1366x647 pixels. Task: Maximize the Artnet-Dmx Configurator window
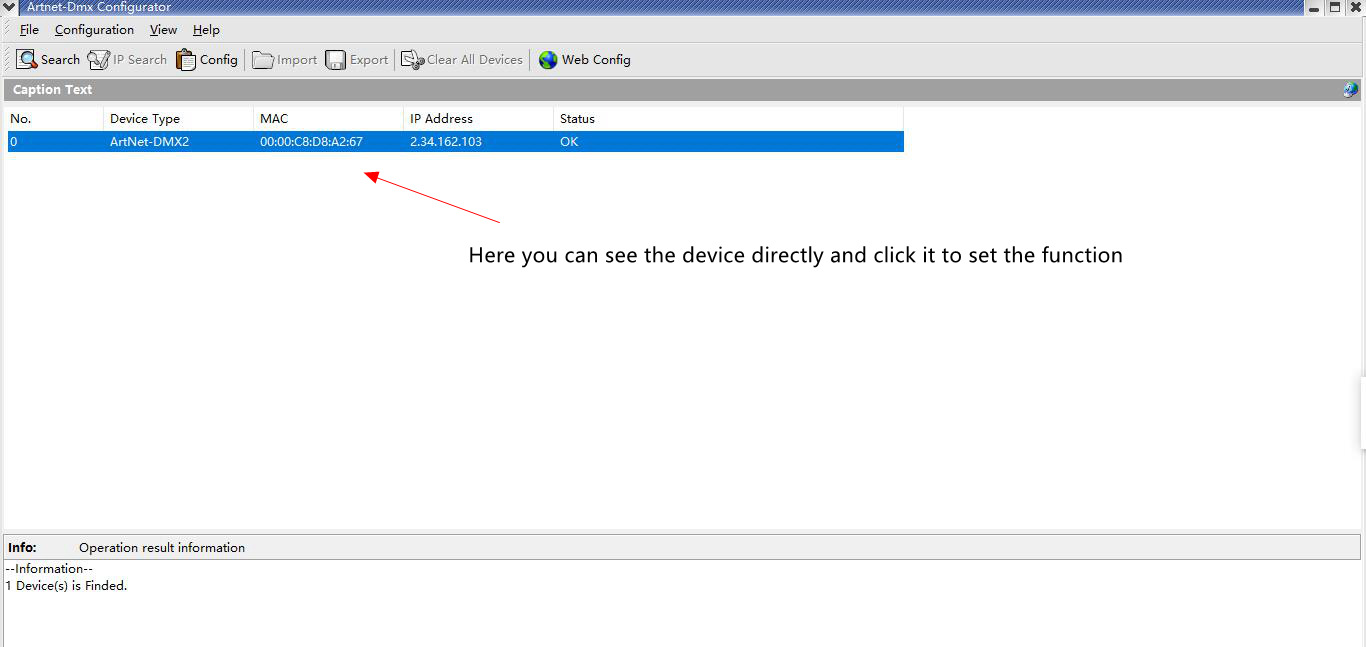coord(1335,7)
